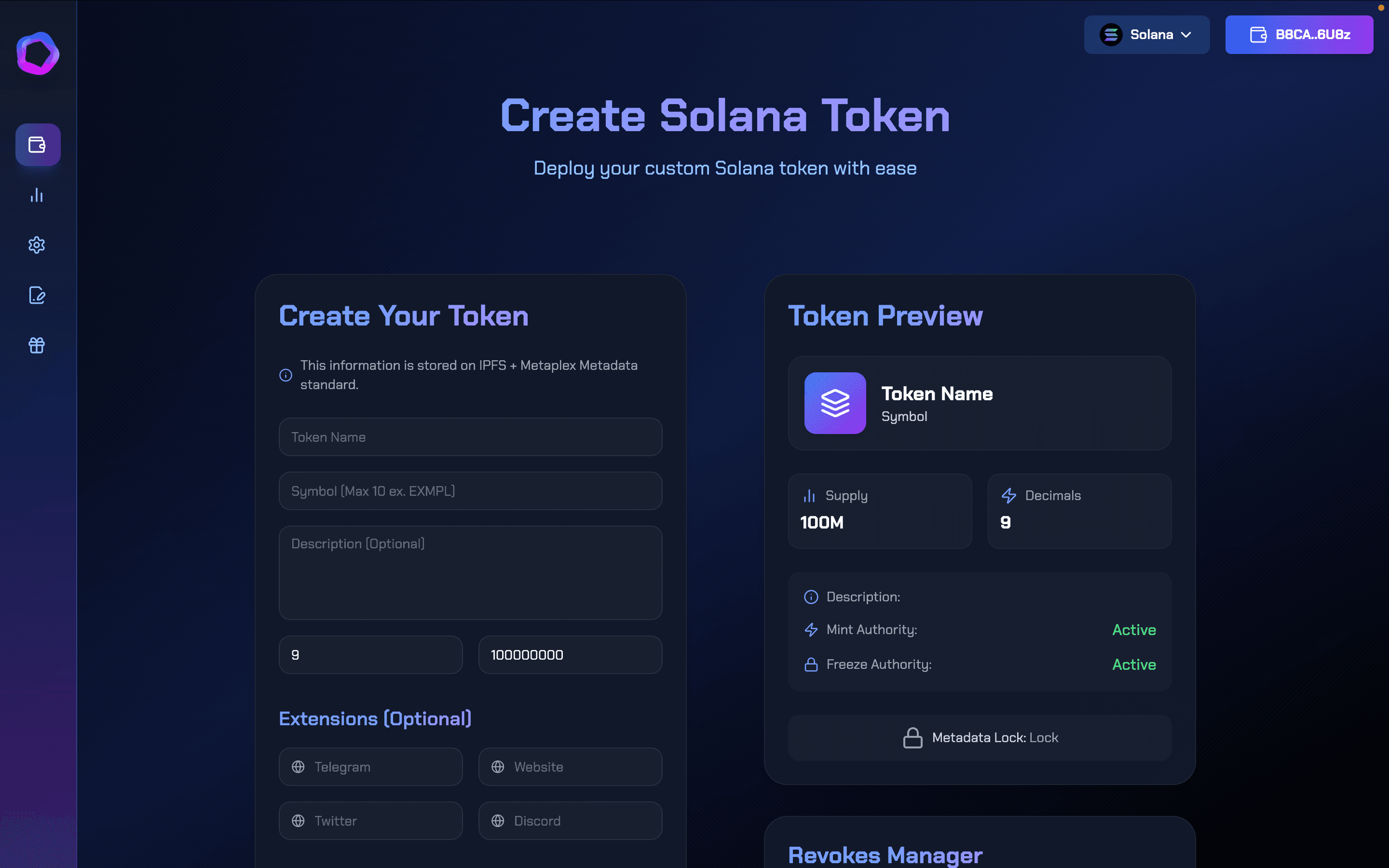
Task: Click the globe icon in Telegram field
Action: tap(298, 766)
